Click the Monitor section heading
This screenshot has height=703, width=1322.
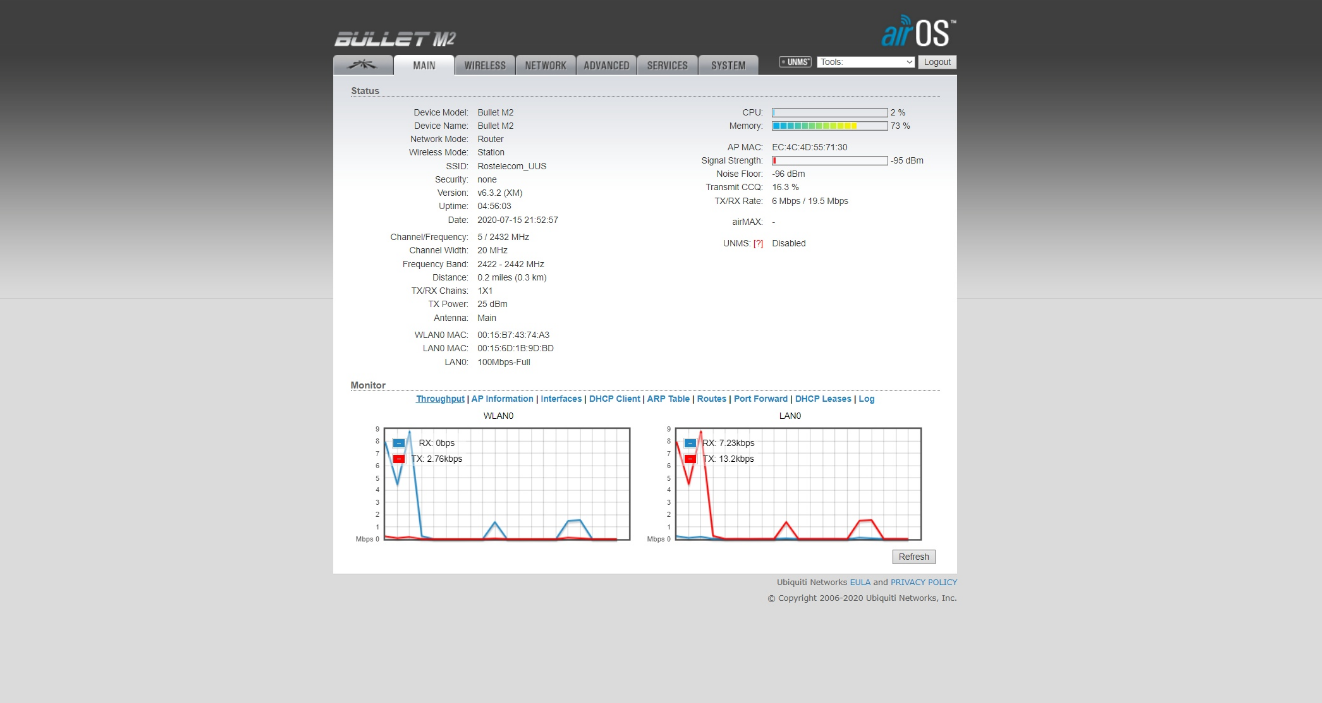368,385
